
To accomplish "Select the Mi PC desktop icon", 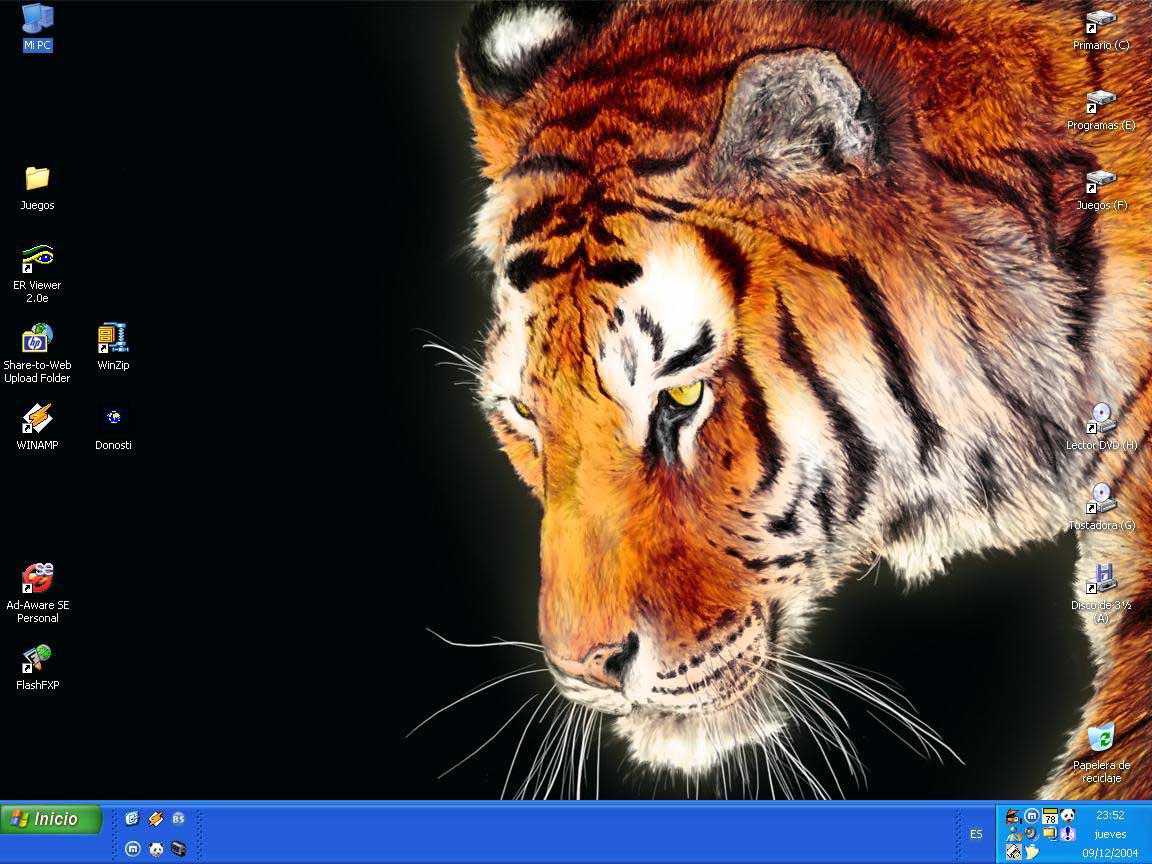I will pos(37,19).
